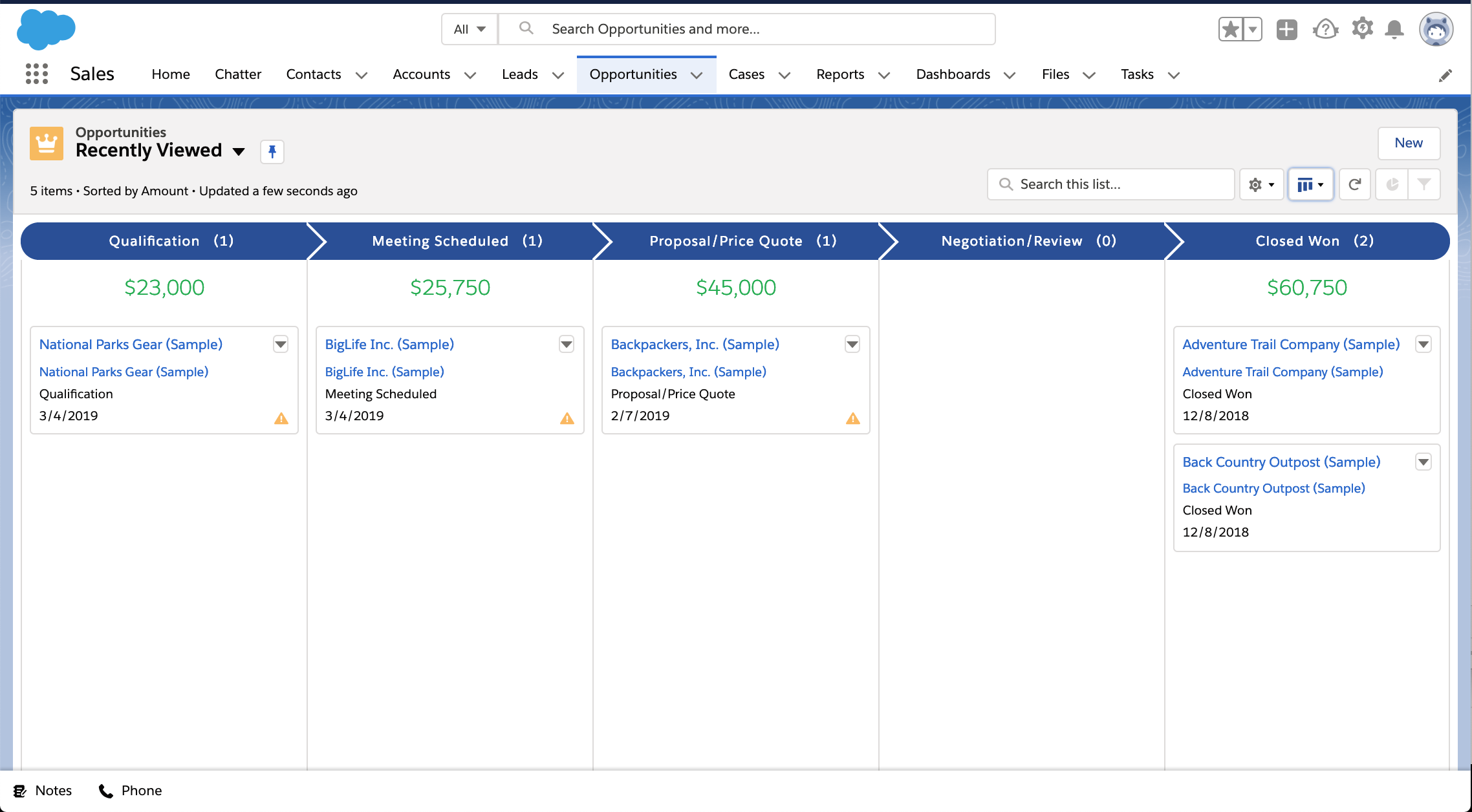Go to the Home tab

171,74
